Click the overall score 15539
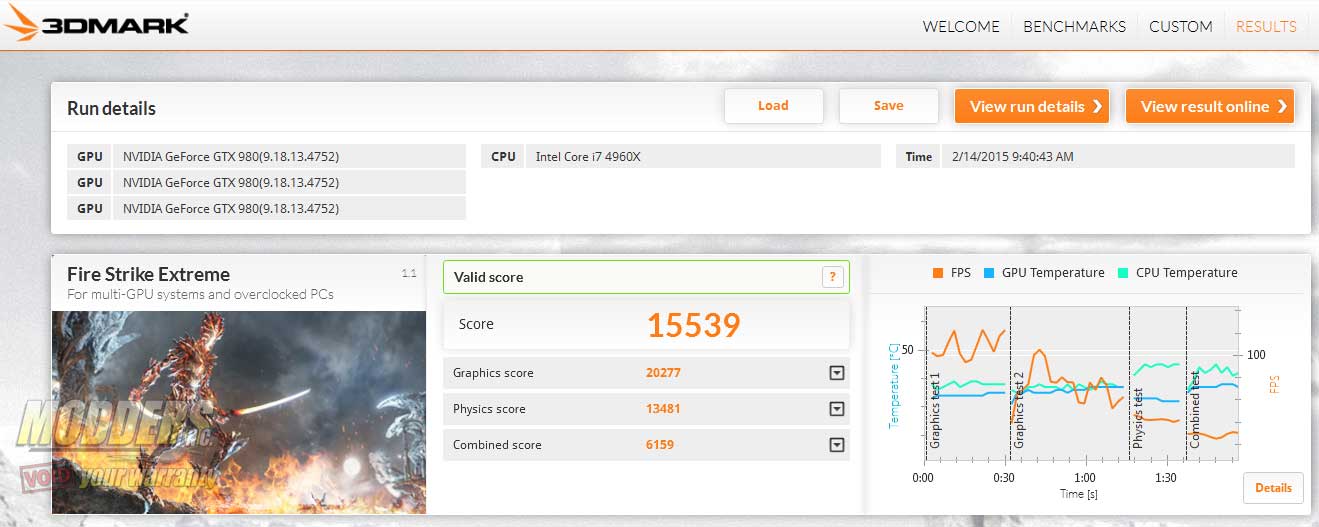 coord(693,325)
